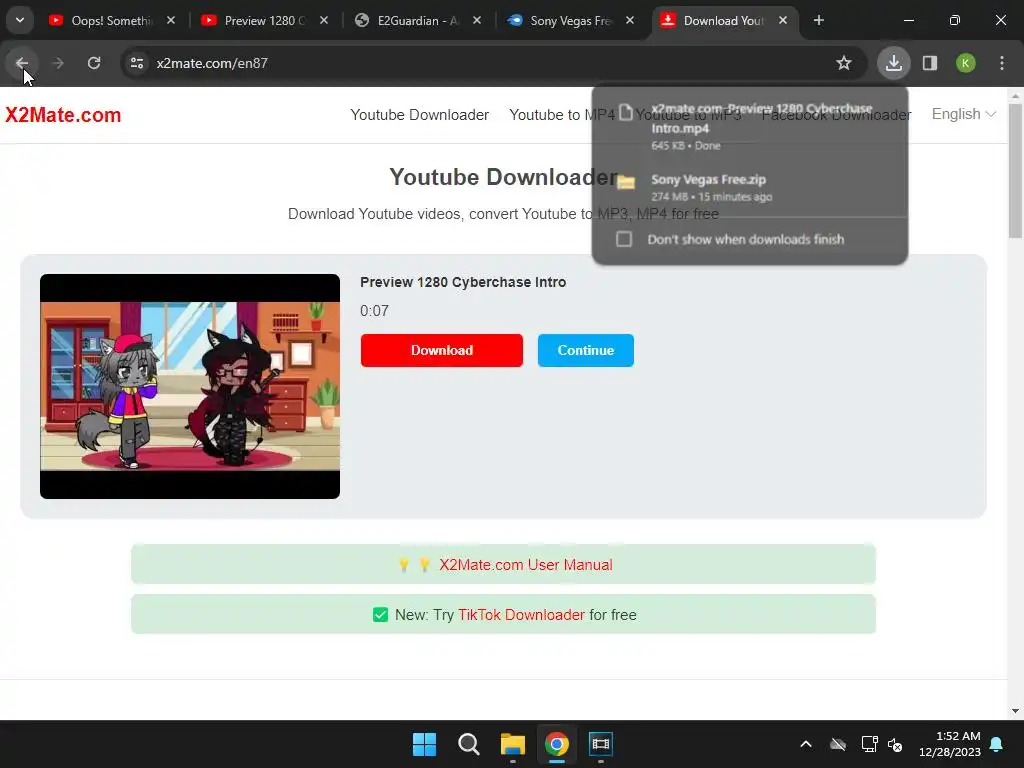
Task: Open the tab search dropdown arrow
Action: [20, 20]
